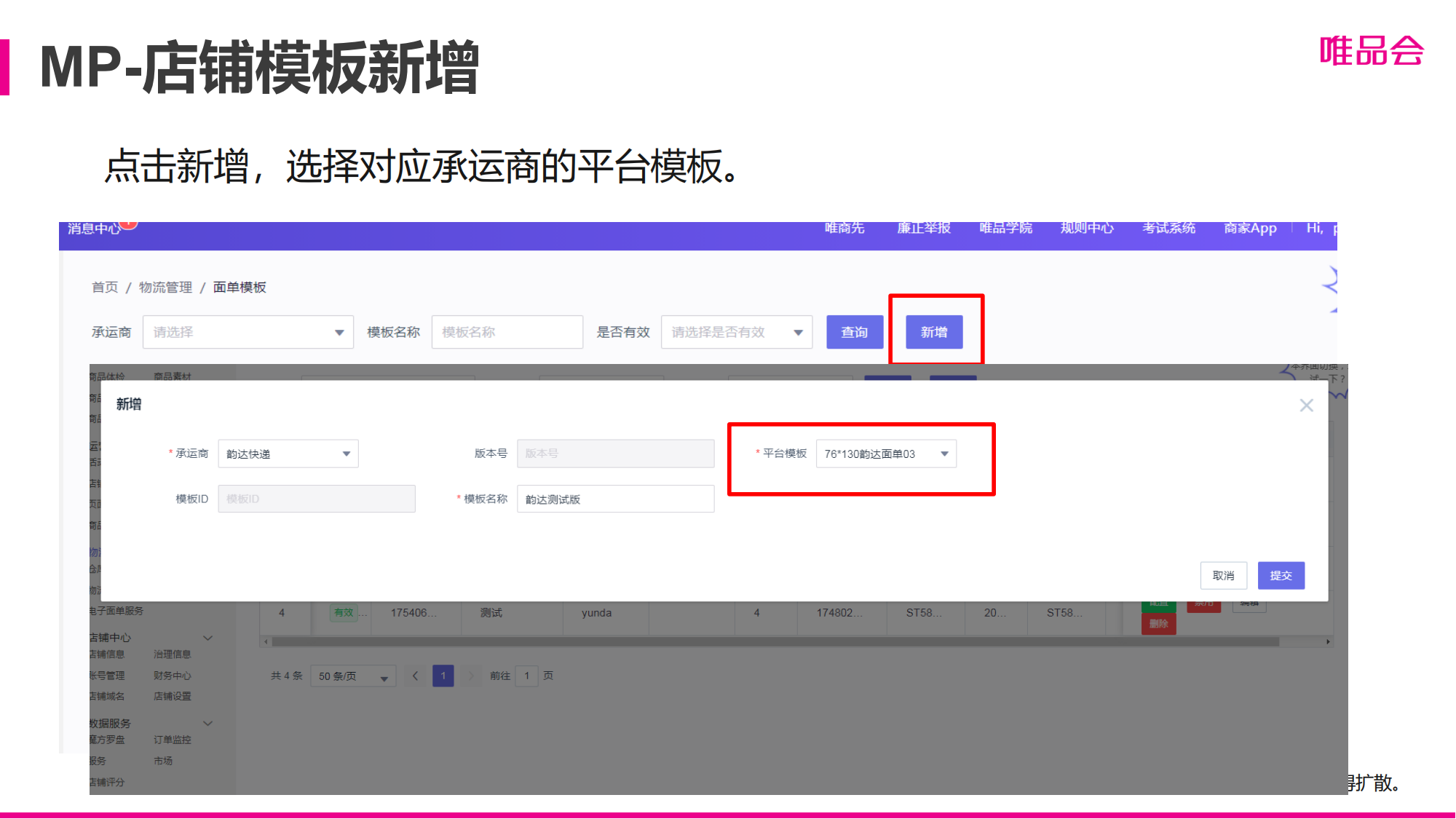1456x819 pixels.
Task: Click the horizontal scrollbar right arrow
Action: (1328, 641)
